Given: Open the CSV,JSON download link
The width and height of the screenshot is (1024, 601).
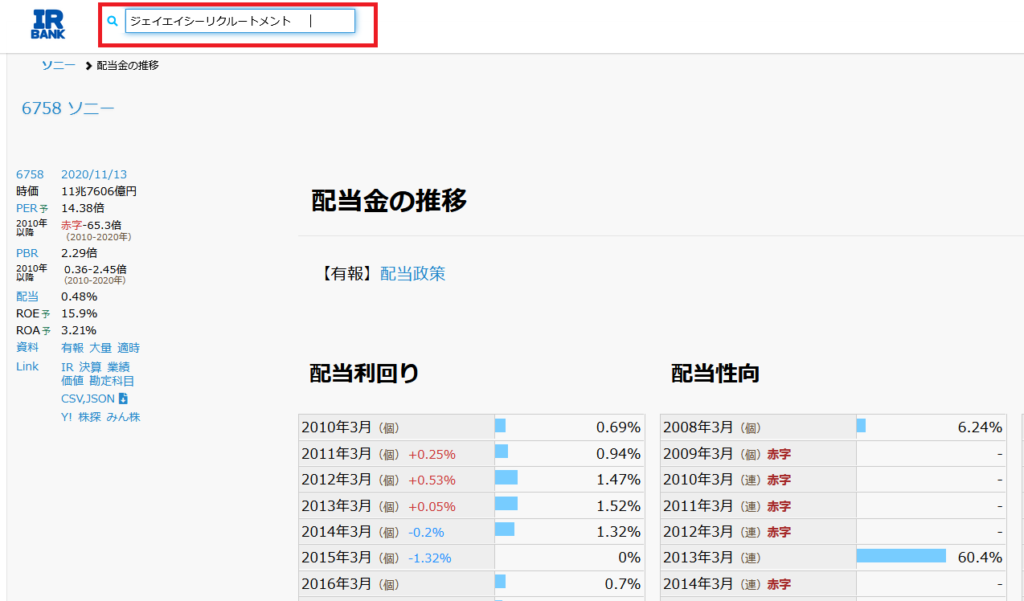Looking at the screenshot, I should pyautogui.click(x=88, y=398).
